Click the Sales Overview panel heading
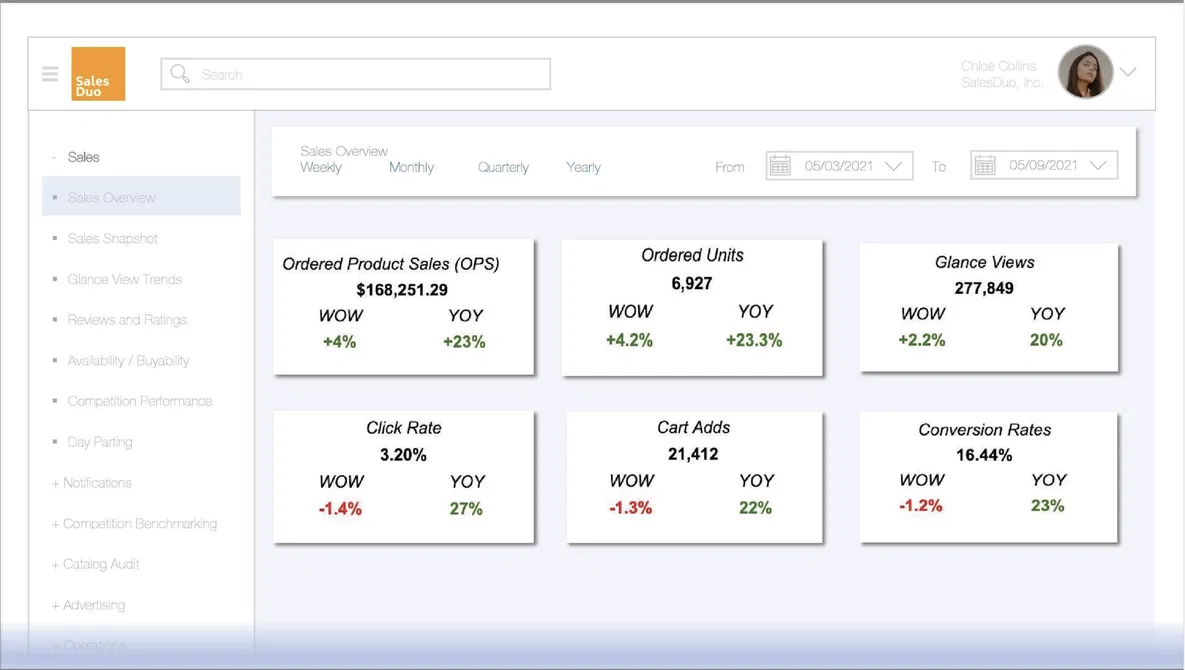Screen dimensions: 1185x670 pos(344,151)
